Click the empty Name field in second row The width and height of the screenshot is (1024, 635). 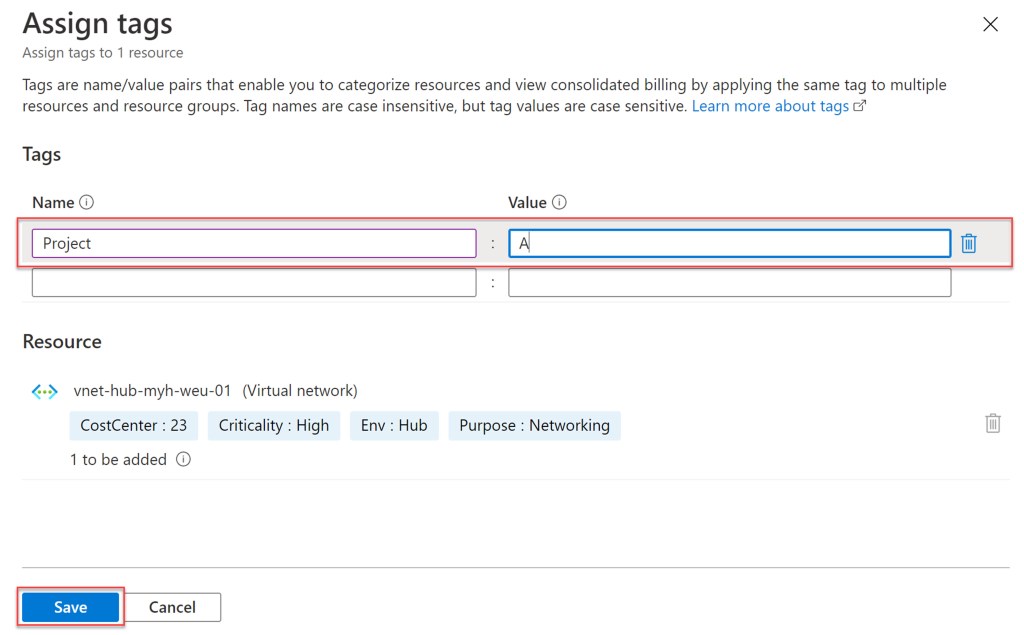pyautogui.click(x=254, y=283)
